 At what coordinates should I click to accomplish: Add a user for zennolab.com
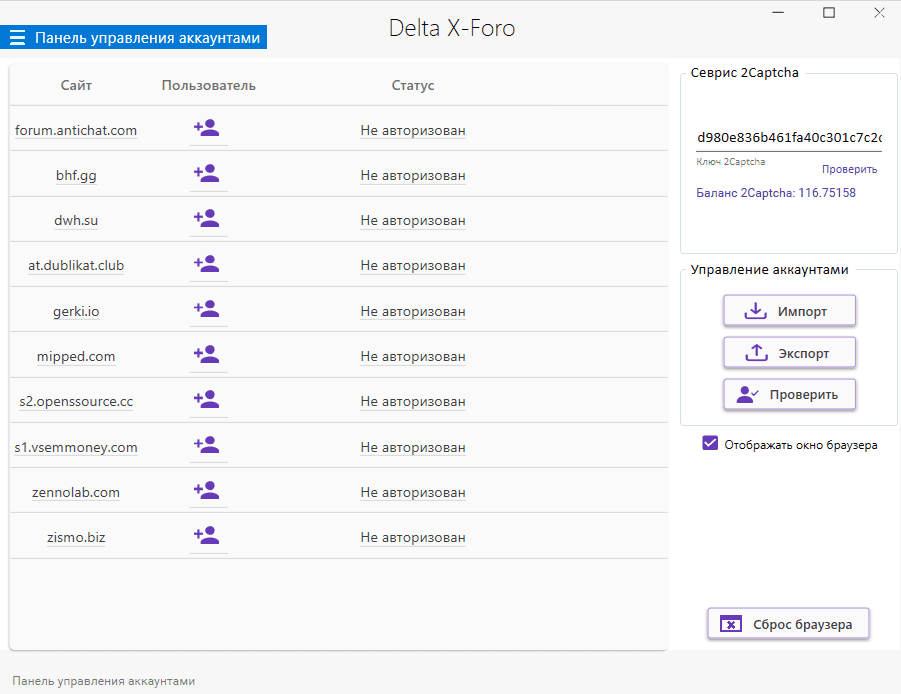click(x=207, y=491)
